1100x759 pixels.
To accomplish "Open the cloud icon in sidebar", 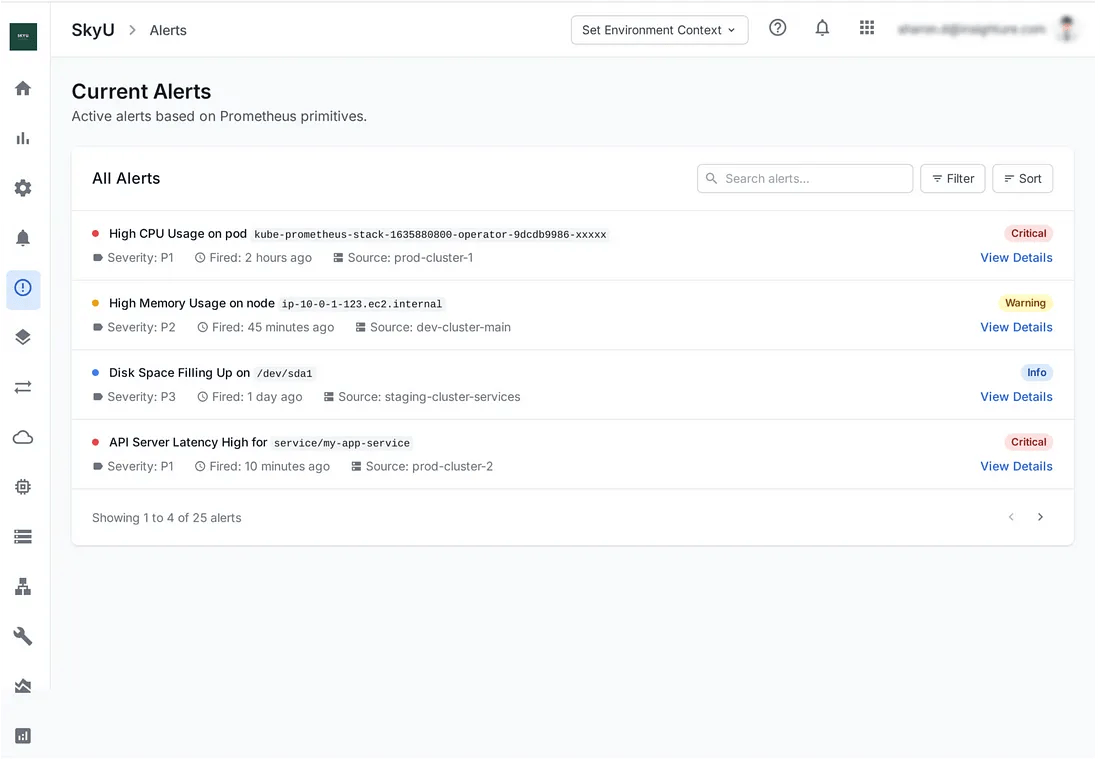I will point(23,437).
